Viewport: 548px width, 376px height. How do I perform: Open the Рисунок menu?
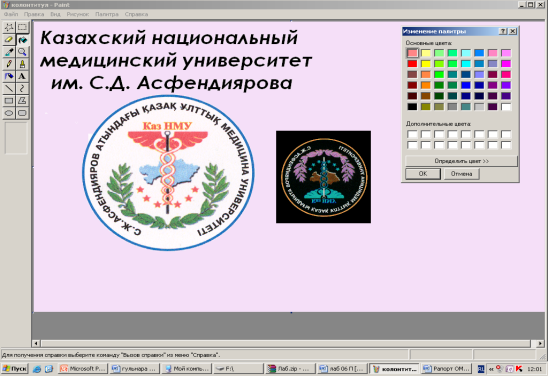[78, 14]
